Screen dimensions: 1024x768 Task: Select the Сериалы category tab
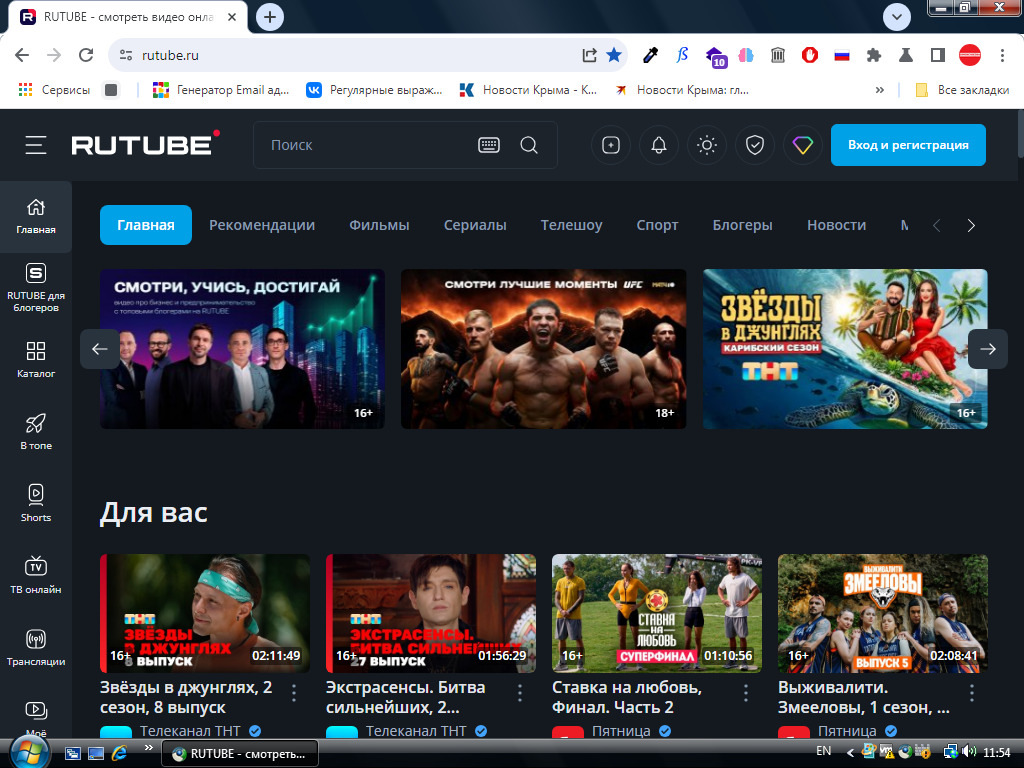(475, 225)
